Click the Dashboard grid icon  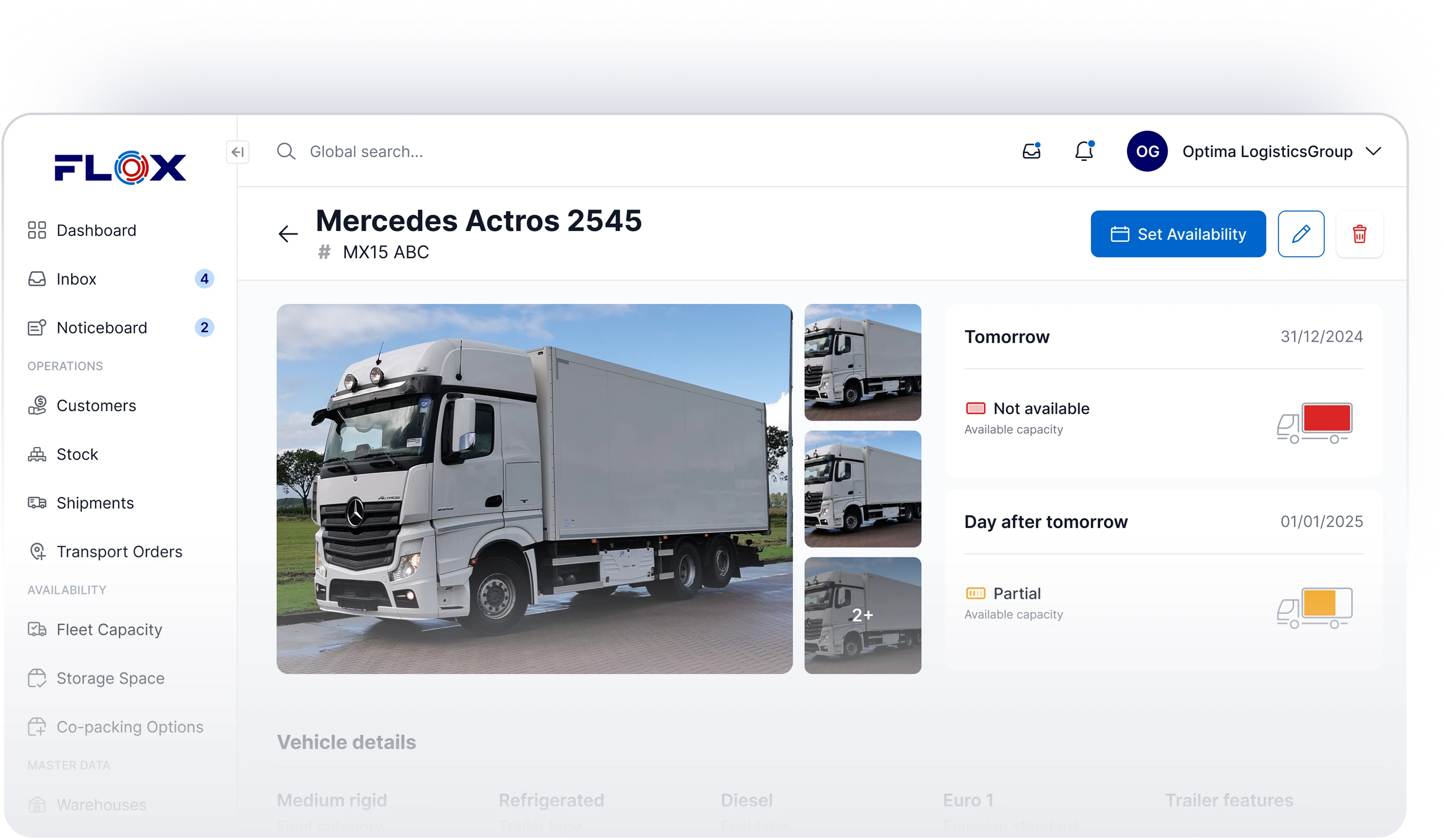[x=37, y=231]
